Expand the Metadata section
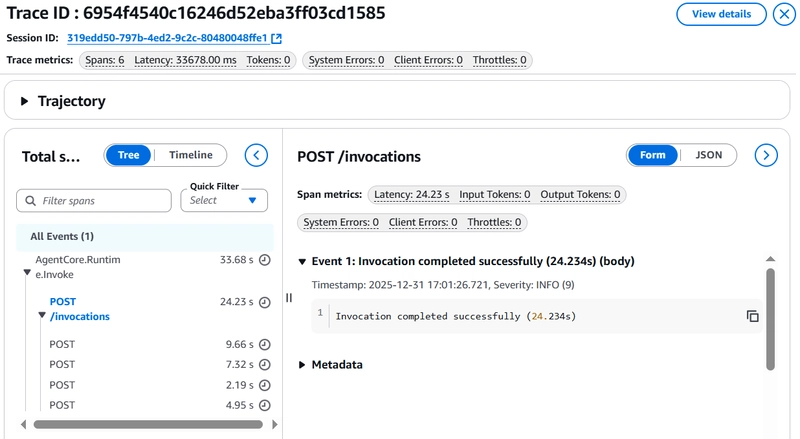800x439 pixels. 303,365
